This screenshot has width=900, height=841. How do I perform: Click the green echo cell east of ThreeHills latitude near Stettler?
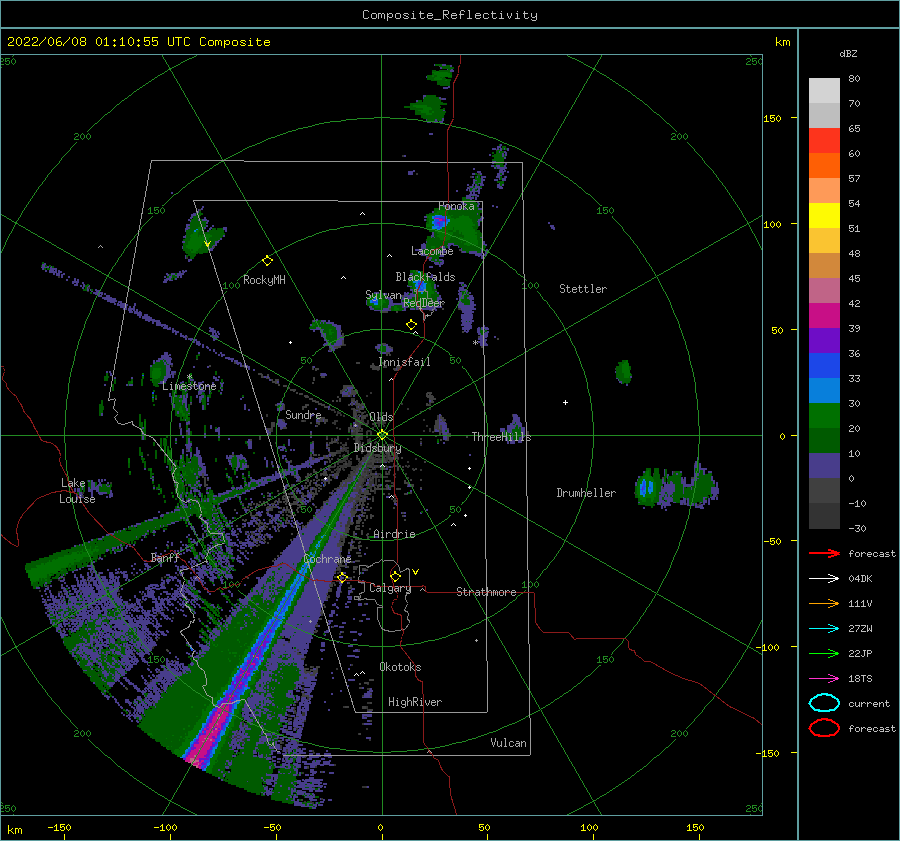click(623, 372)
